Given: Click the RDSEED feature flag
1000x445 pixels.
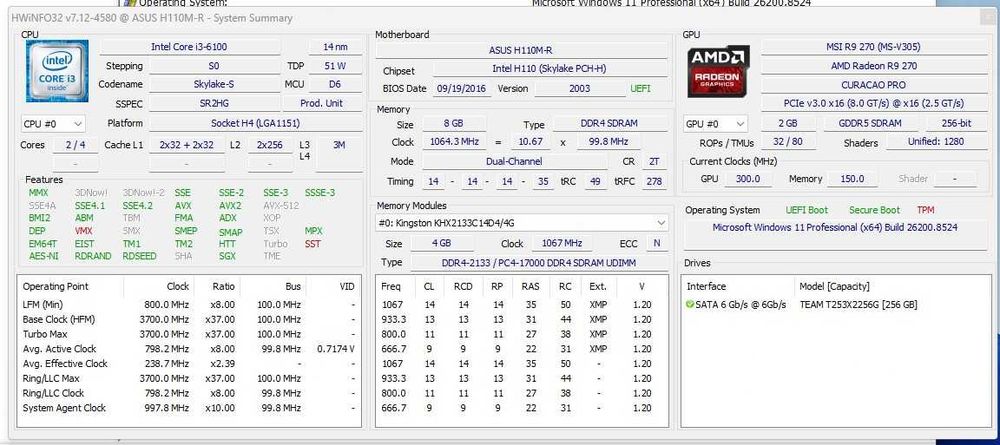Looking at the screenshot, I should (139, 256).
